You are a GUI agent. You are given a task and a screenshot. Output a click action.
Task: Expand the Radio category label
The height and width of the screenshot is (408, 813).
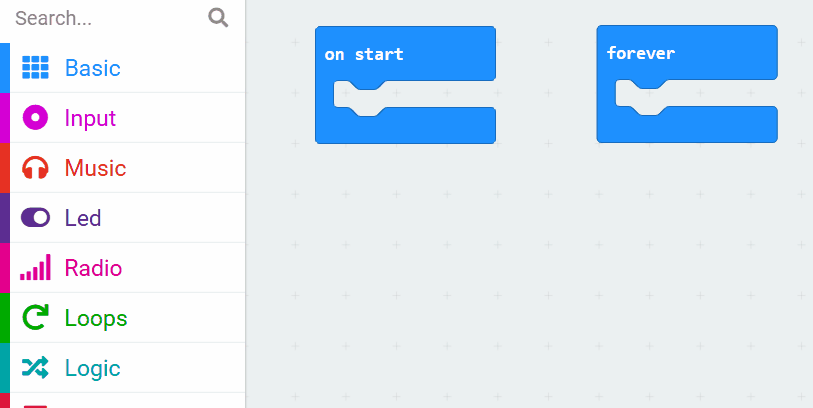click(x=93, y=268)
